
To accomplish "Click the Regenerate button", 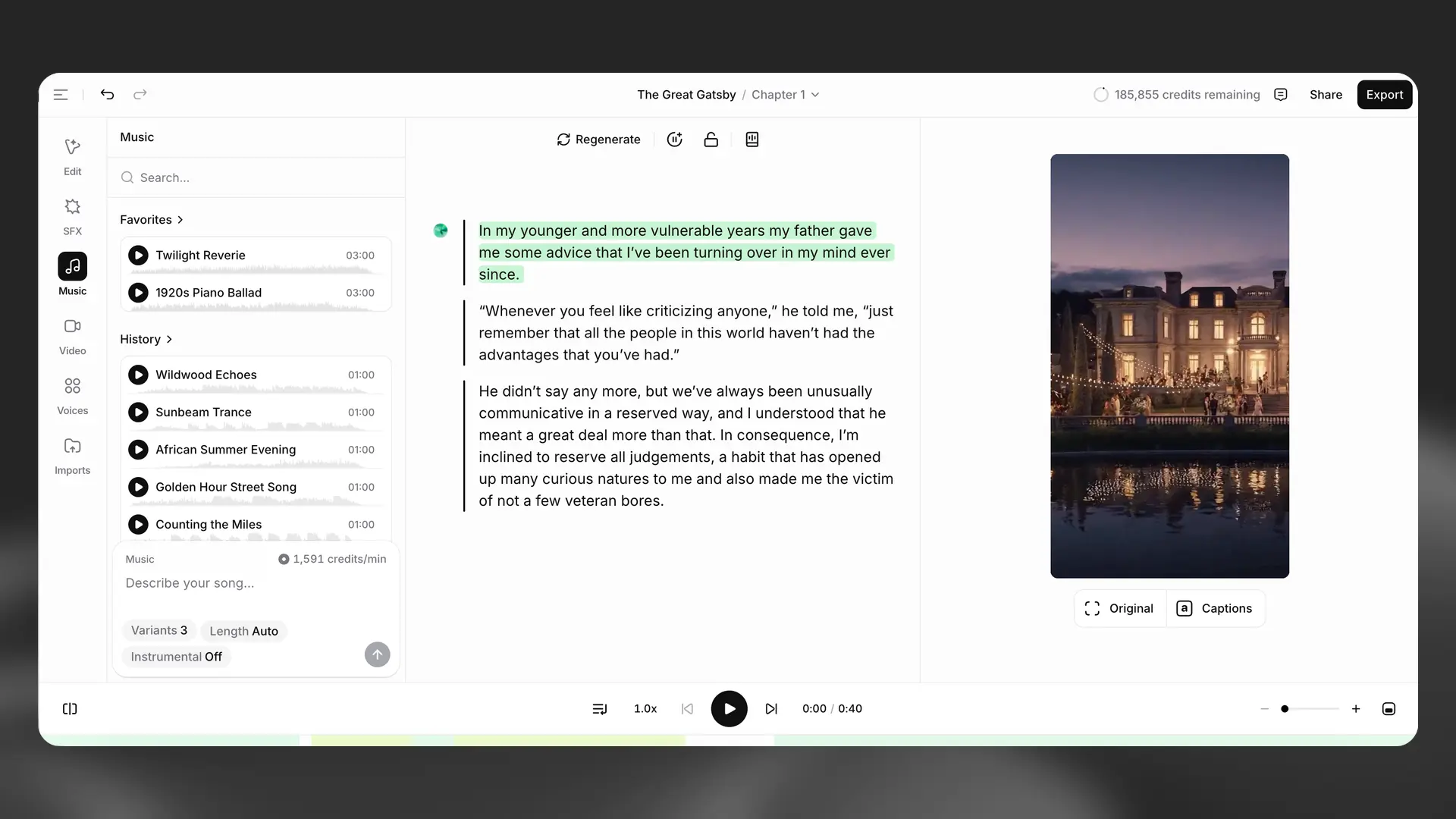I will pos(598,140).
